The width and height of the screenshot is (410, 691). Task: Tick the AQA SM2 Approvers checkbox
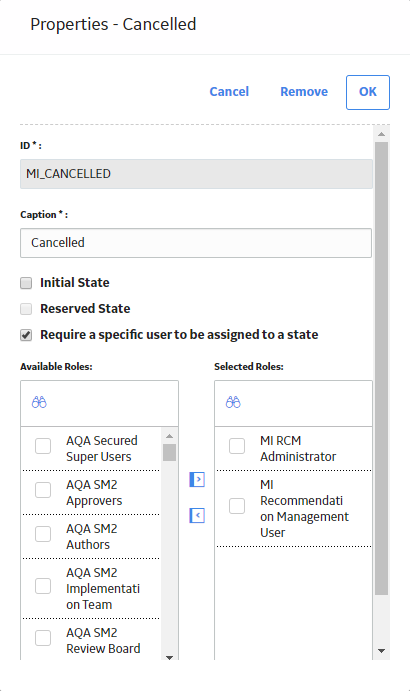coord(43,490)
